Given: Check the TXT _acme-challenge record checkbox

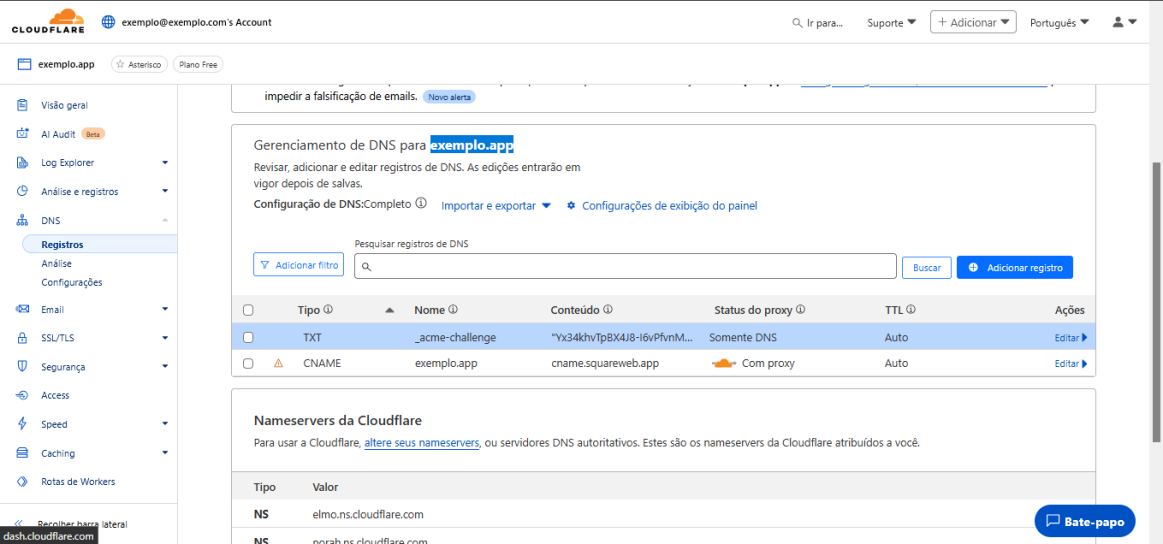Looking at the screenshot, I should click(248, 337).
